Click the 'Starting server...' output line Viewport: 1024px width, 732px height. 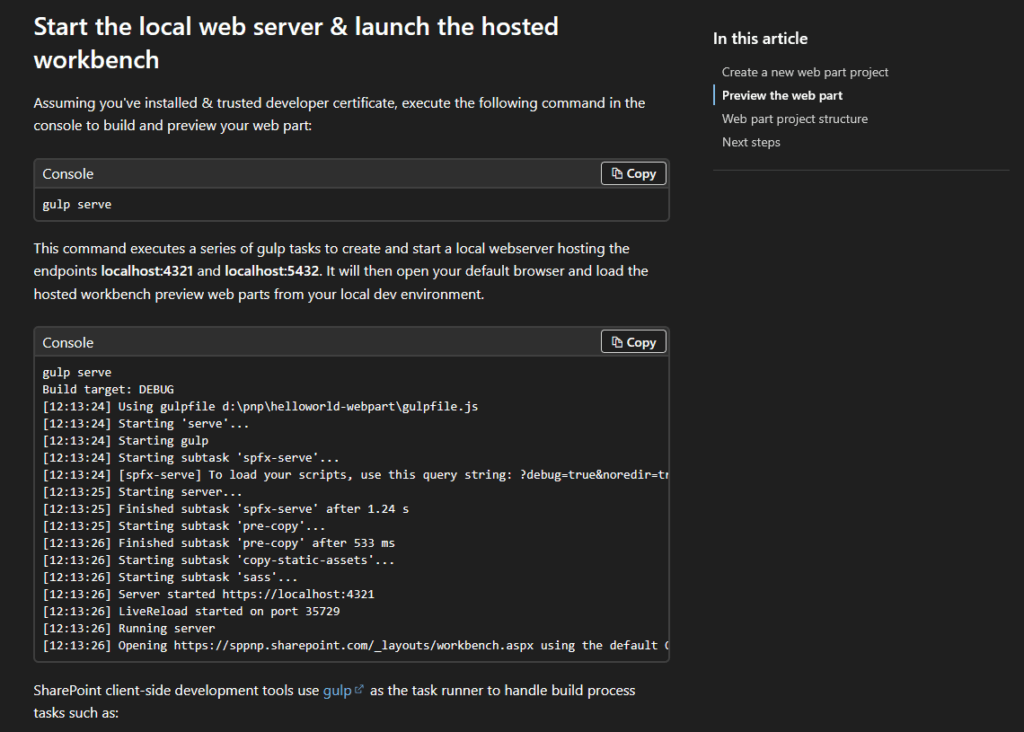click(142, 492)
